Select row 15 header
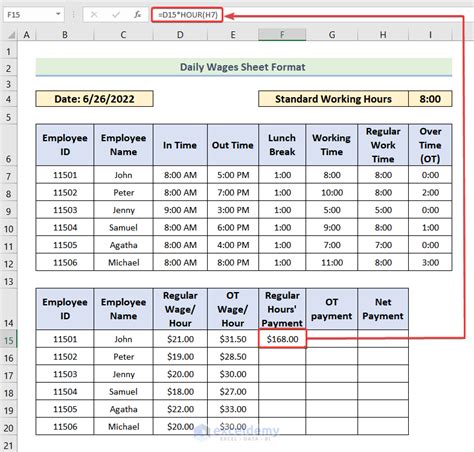Screen dimensions: 474x452 pyautogui.click(x=9, y=339)
